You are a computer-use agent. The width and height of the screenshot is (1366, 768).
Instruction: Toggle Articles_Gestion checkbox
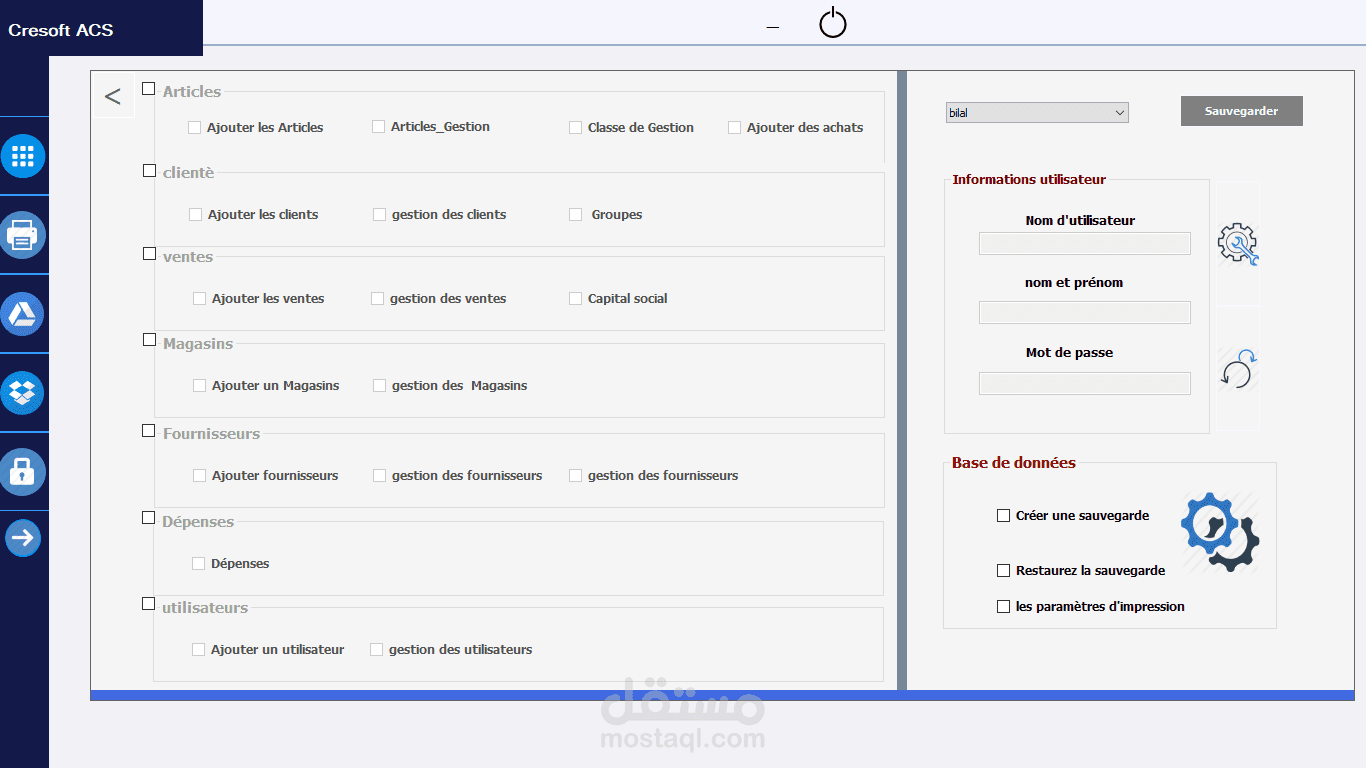[379, 127]
